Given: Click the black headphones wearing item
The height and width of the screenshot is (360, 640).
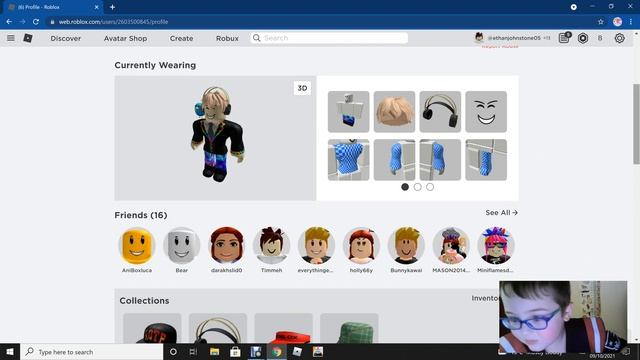Looking at the screenshot, I should [x=440, y=112].
